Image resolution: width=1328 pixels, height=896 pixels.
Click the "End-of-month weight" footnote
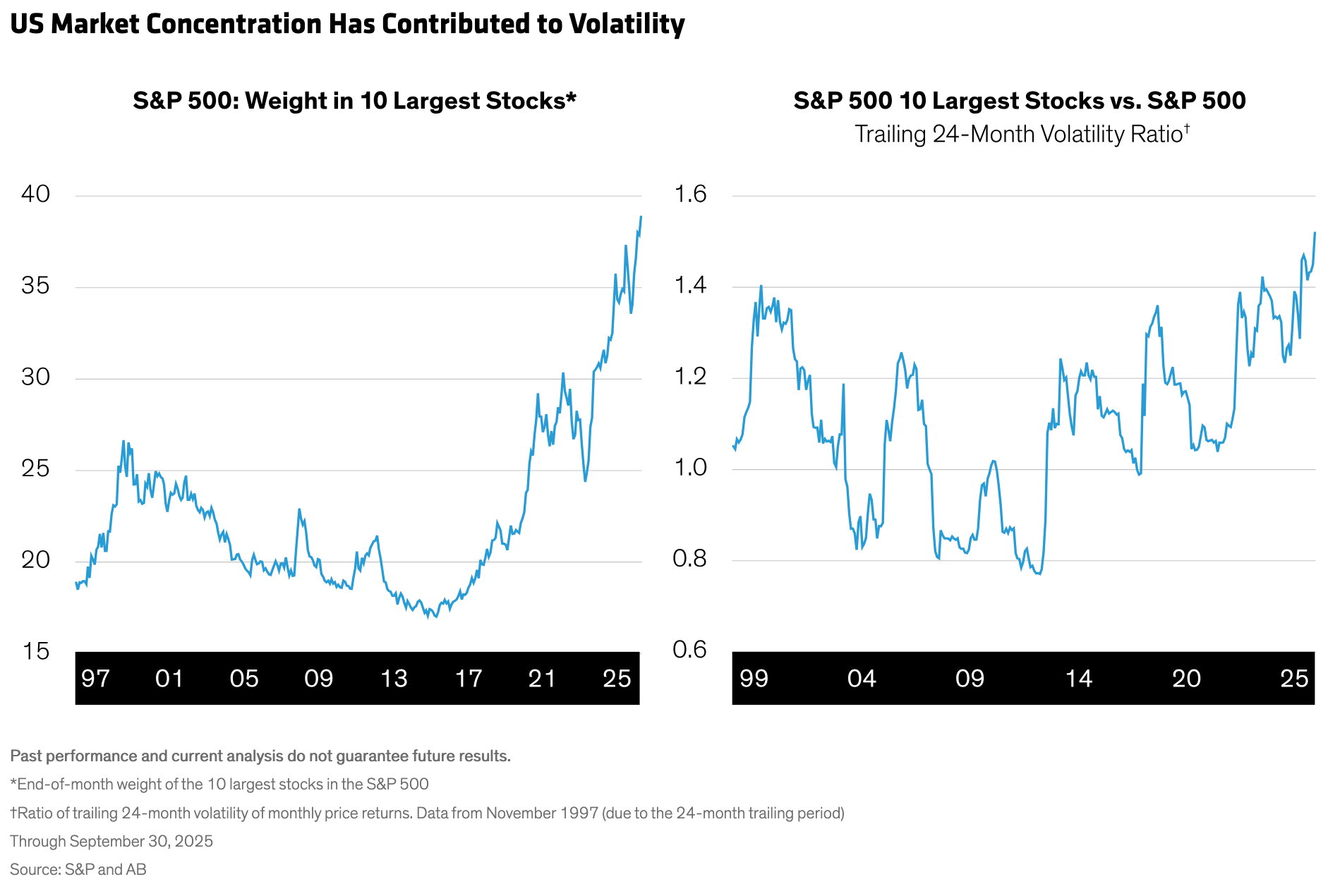pos(219,785)
